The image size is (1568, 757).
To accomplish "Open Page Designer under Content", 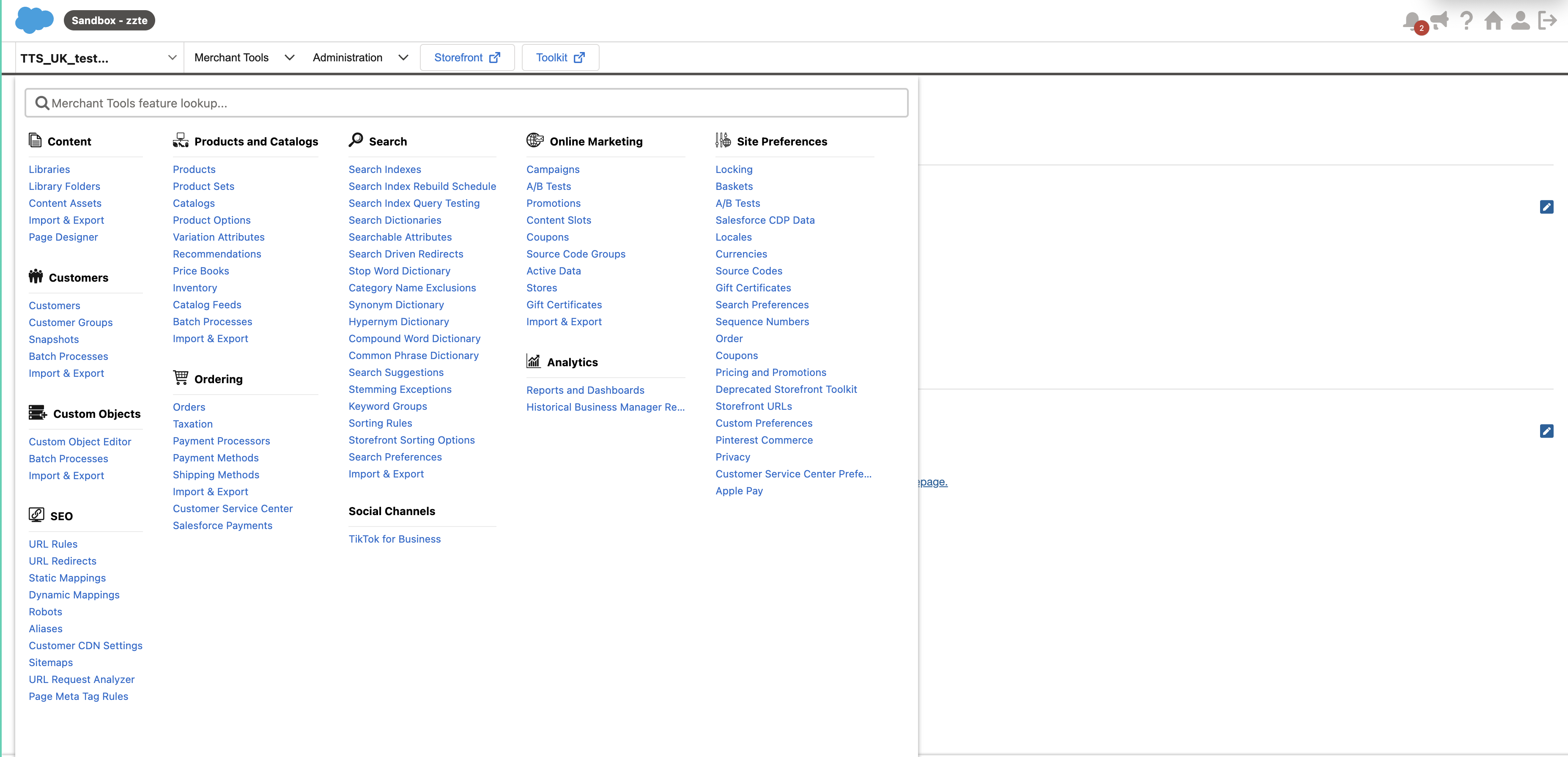I will pos(63,237).
